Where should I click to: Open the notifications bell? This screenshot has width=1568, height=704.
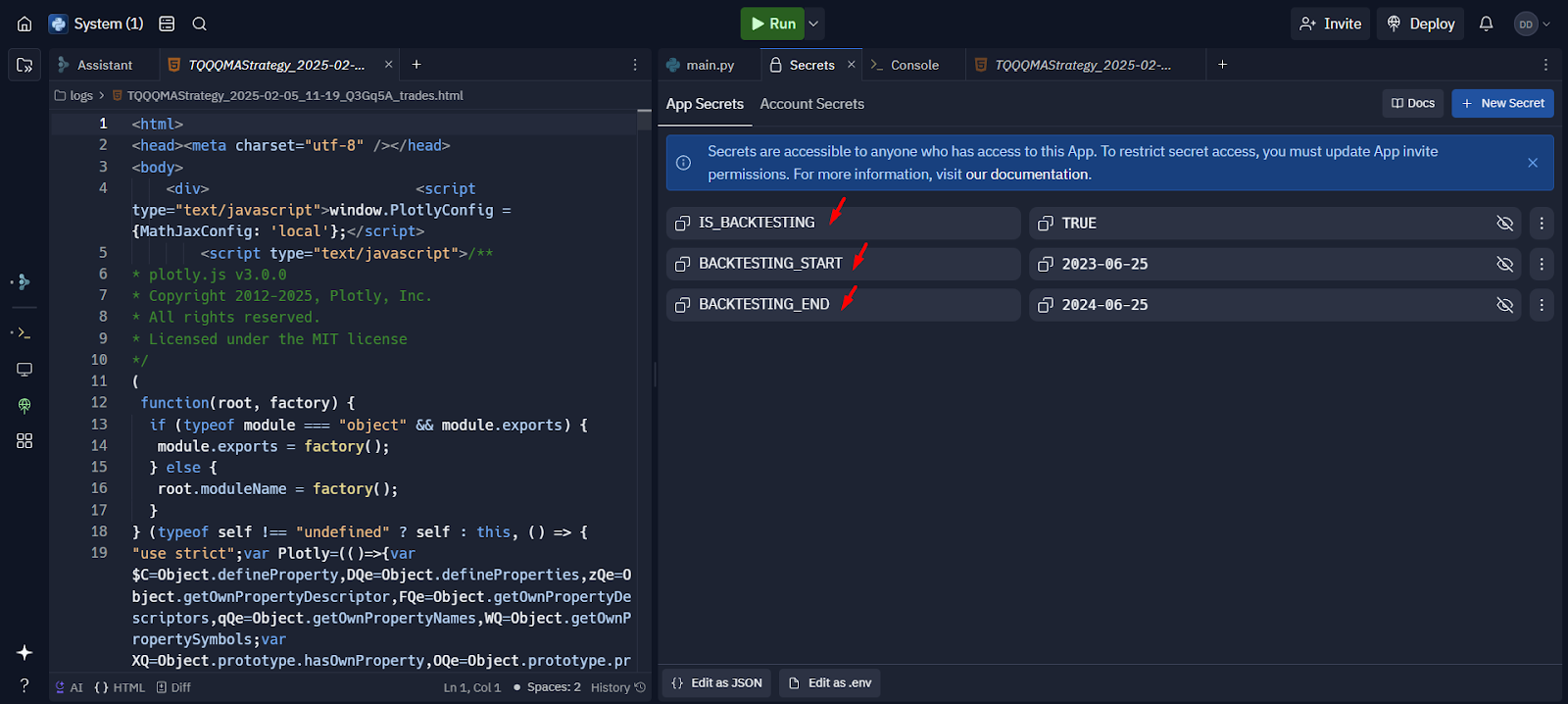pyautogui.click(x=1486, y=24)
